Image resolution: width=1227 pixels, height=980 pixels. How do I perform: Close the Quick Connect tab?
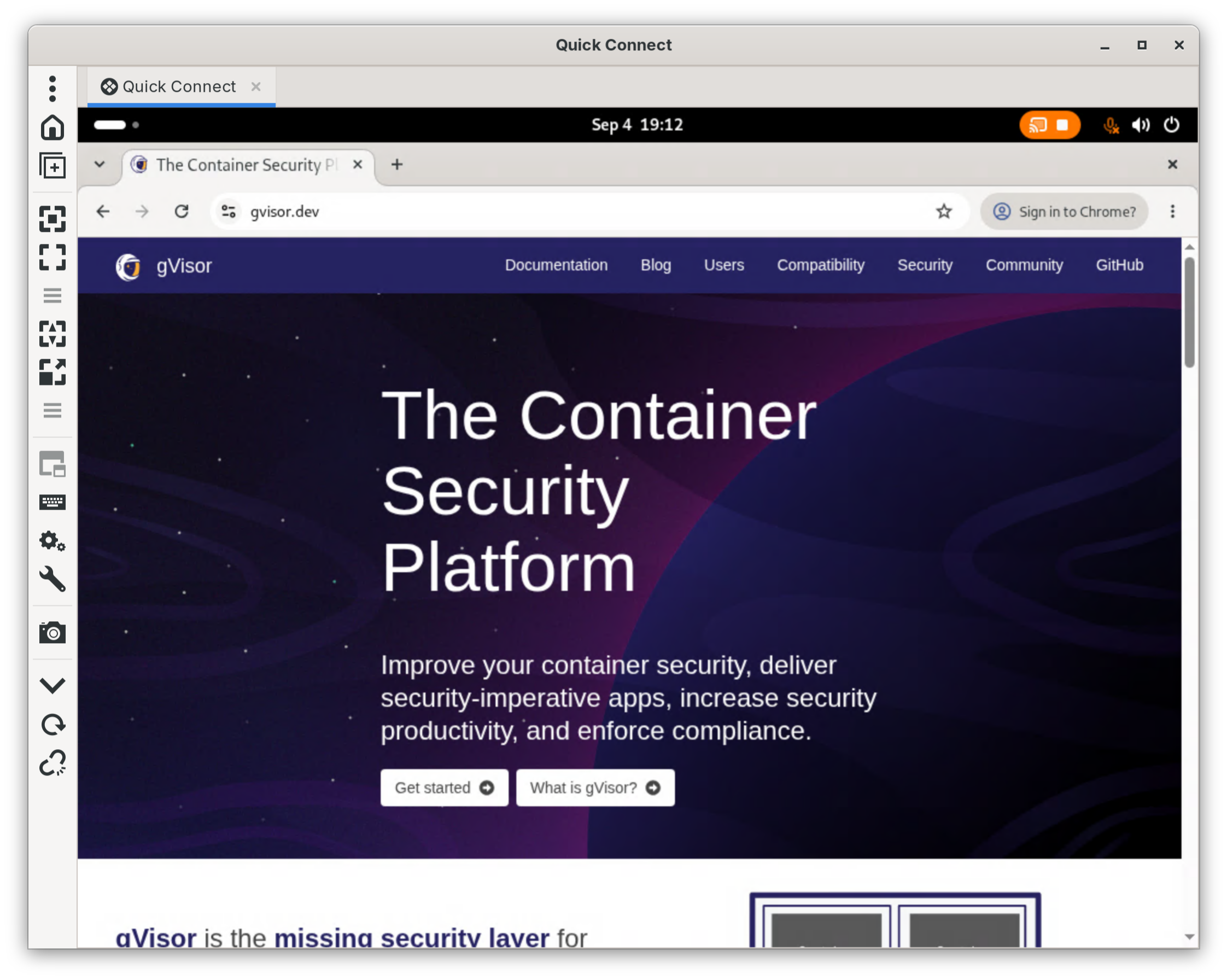point(256,86)
